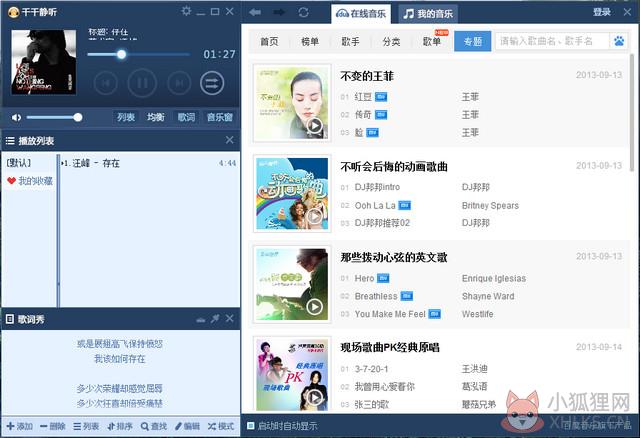Viewport: 640px width, 438px height.
Task: Click artist Britney Spears
Action: (x=490, y=205)
